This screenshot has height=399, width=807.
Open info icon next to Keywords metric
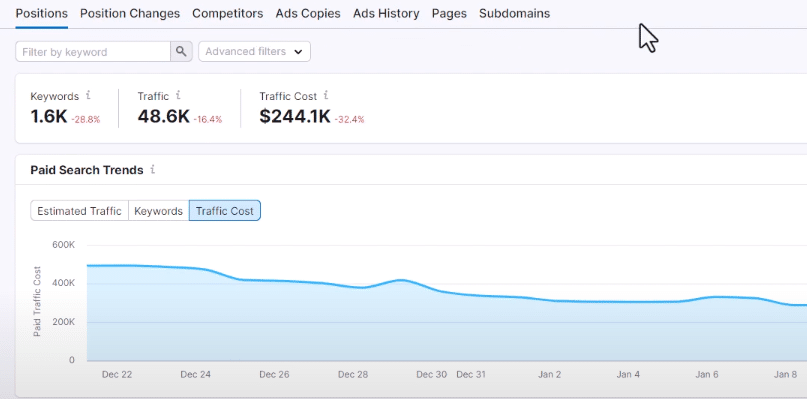pyautogui.click(x=89, y=95)
